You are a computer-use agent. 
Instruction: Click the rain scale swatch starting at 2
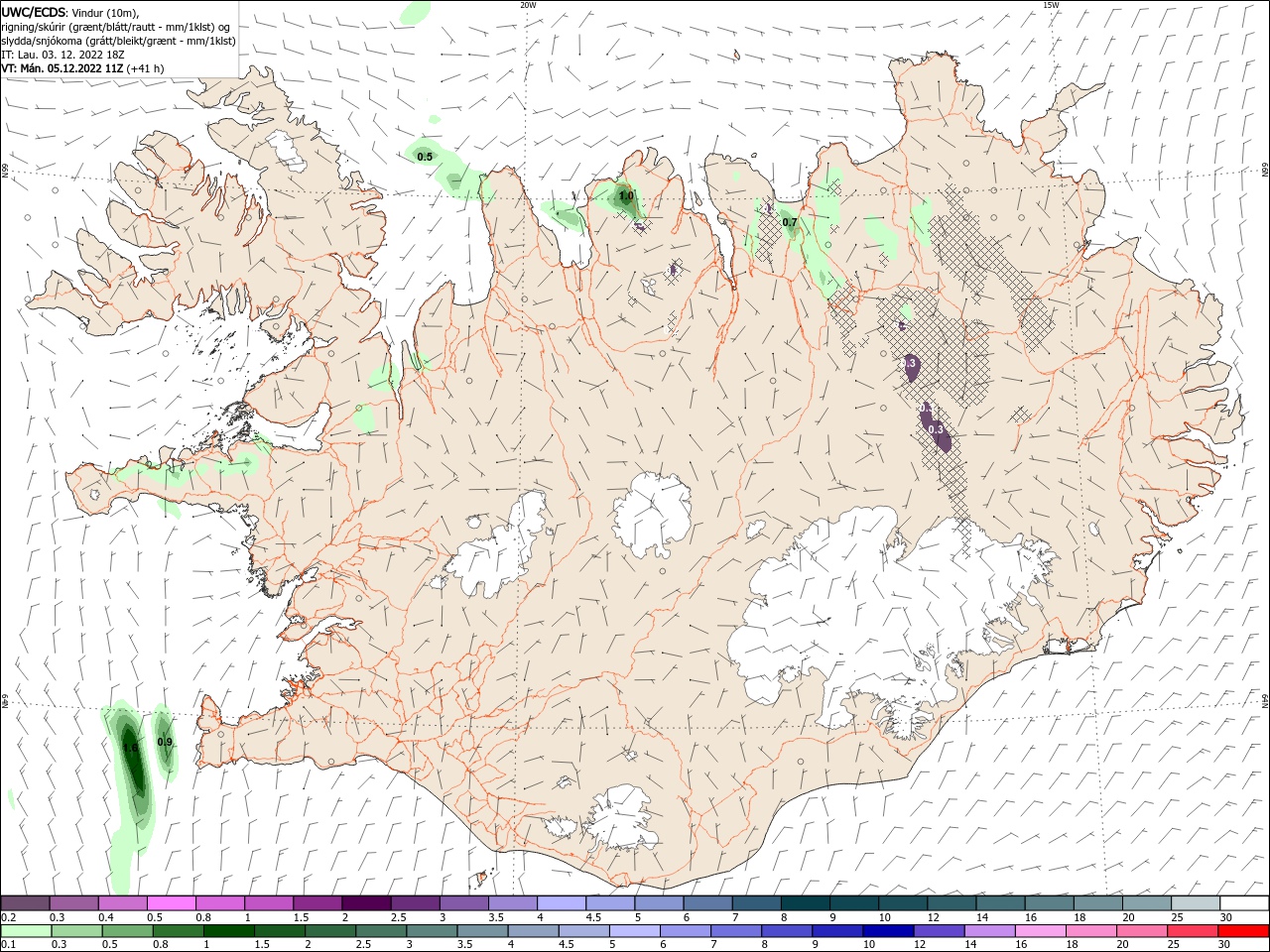click(x=330, y=931)
